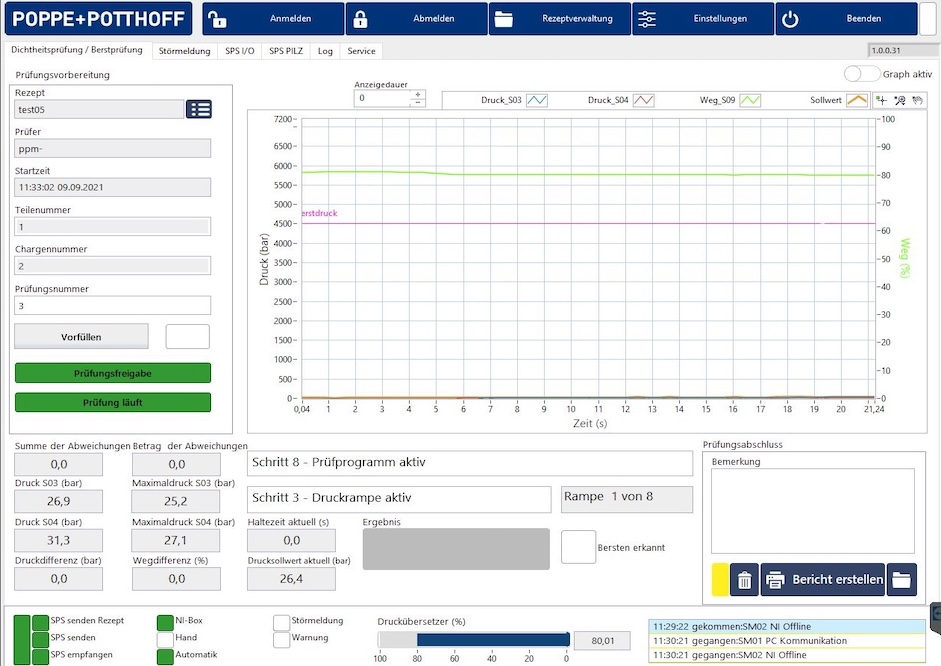This screenshot has width=941, height=666.
Task: Click the Bemerkung text field
Action: pyautogui.click(x=812, y=511)
